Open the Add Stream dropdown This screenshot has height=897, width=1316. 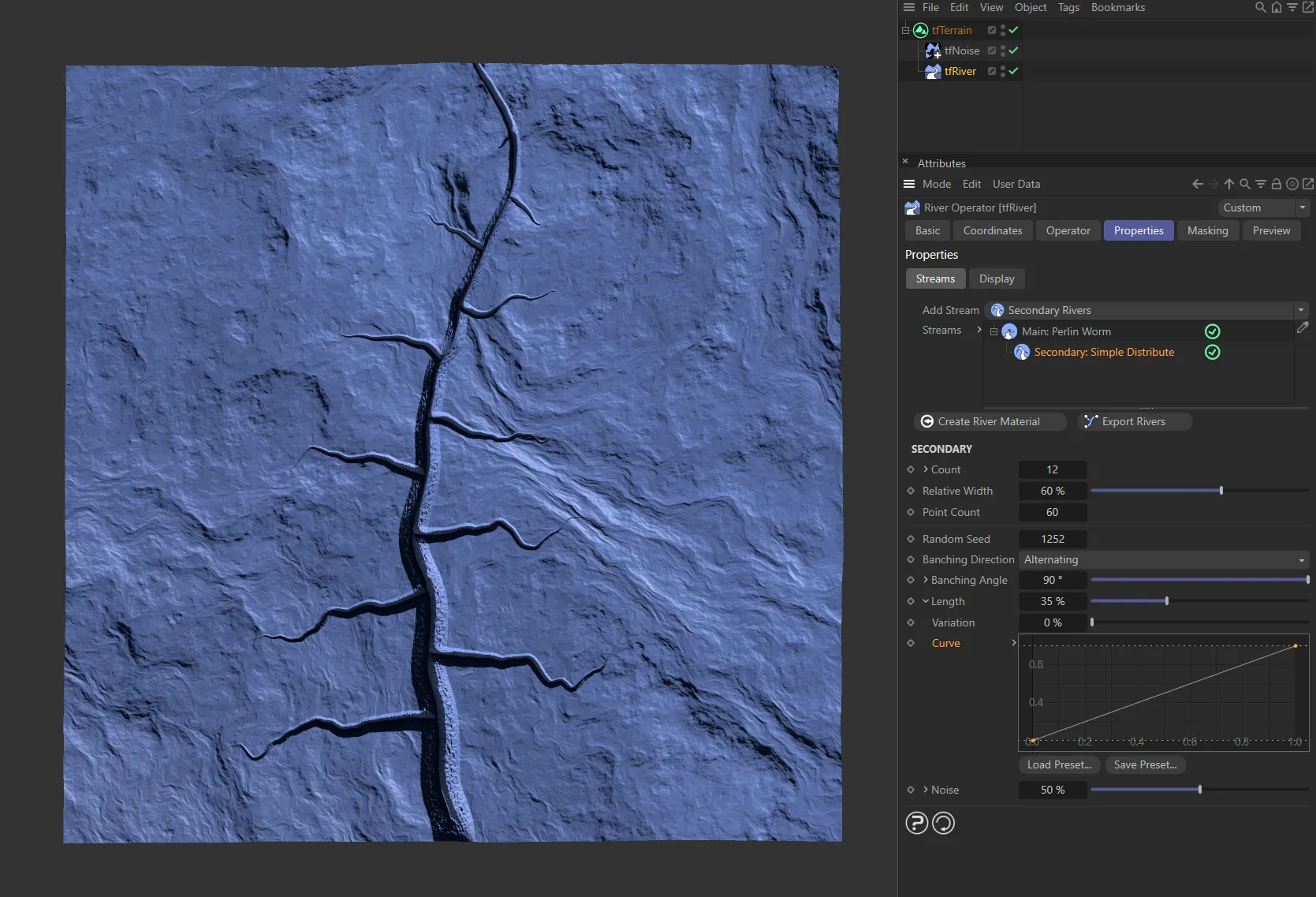[1302, 310]
